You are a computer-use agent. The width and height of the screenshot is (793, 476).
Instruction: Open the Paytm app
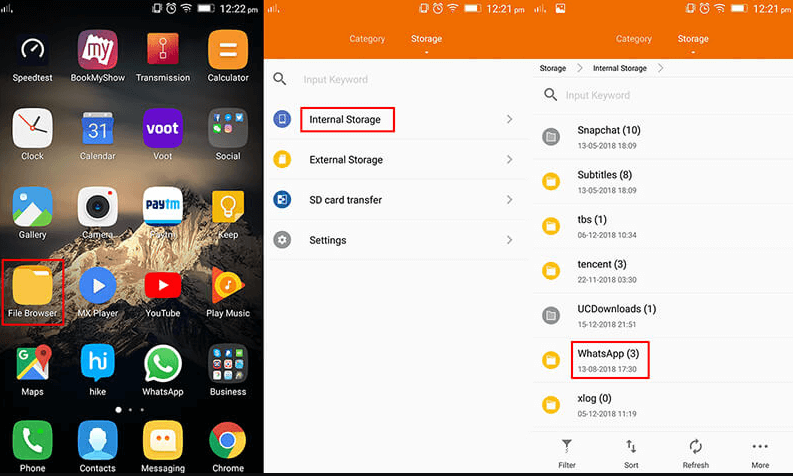(163, 206)
